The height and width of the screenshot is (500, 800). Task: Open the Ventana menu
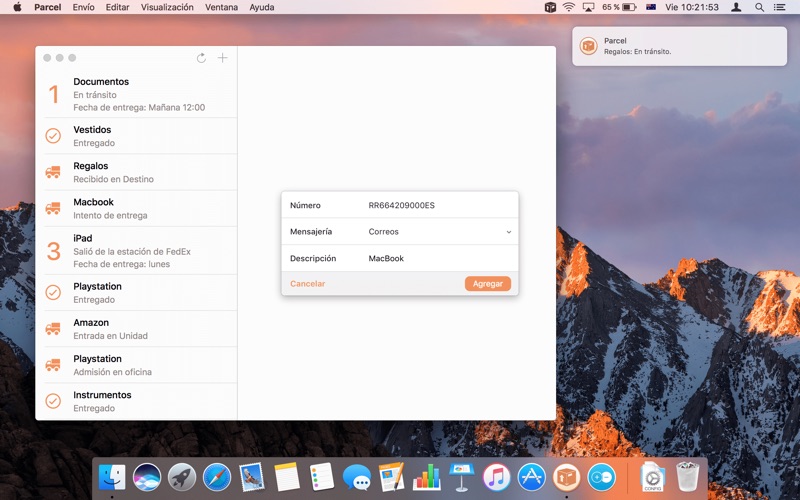(221, 7)
